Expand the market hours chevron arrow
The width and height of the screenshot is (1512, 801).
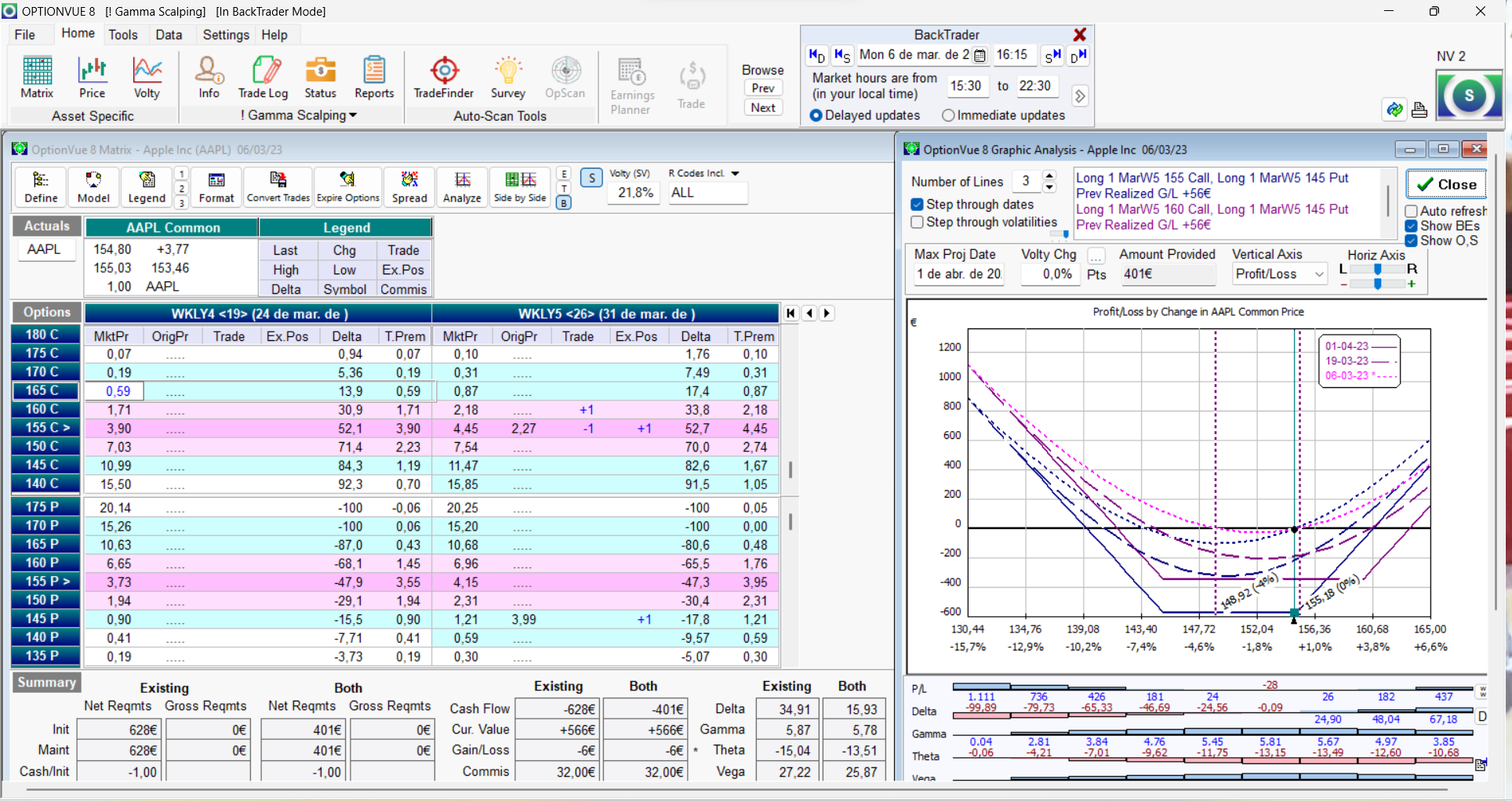(1080, 96)
